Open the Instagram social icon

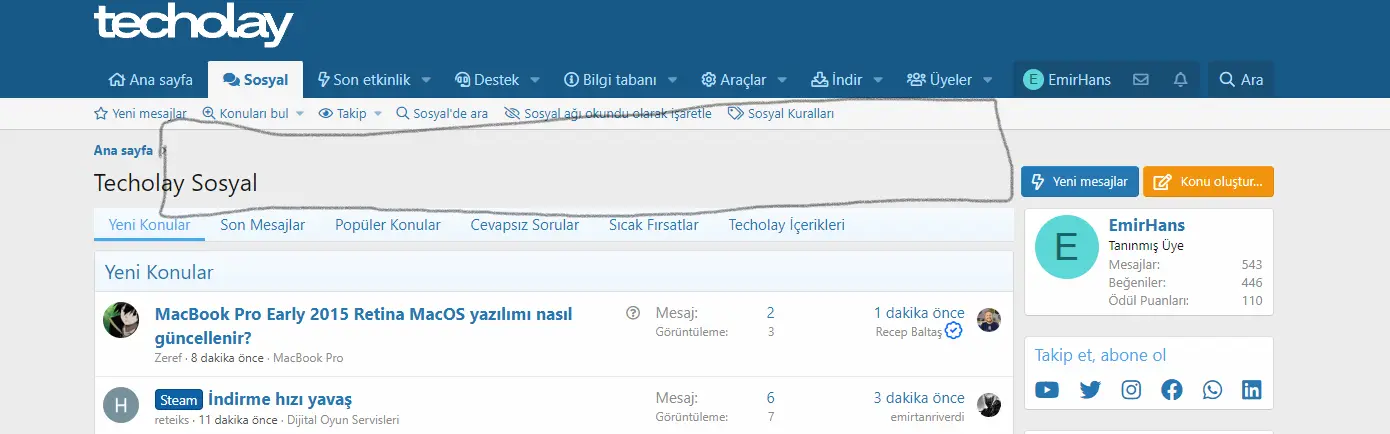click(1131, 390)
